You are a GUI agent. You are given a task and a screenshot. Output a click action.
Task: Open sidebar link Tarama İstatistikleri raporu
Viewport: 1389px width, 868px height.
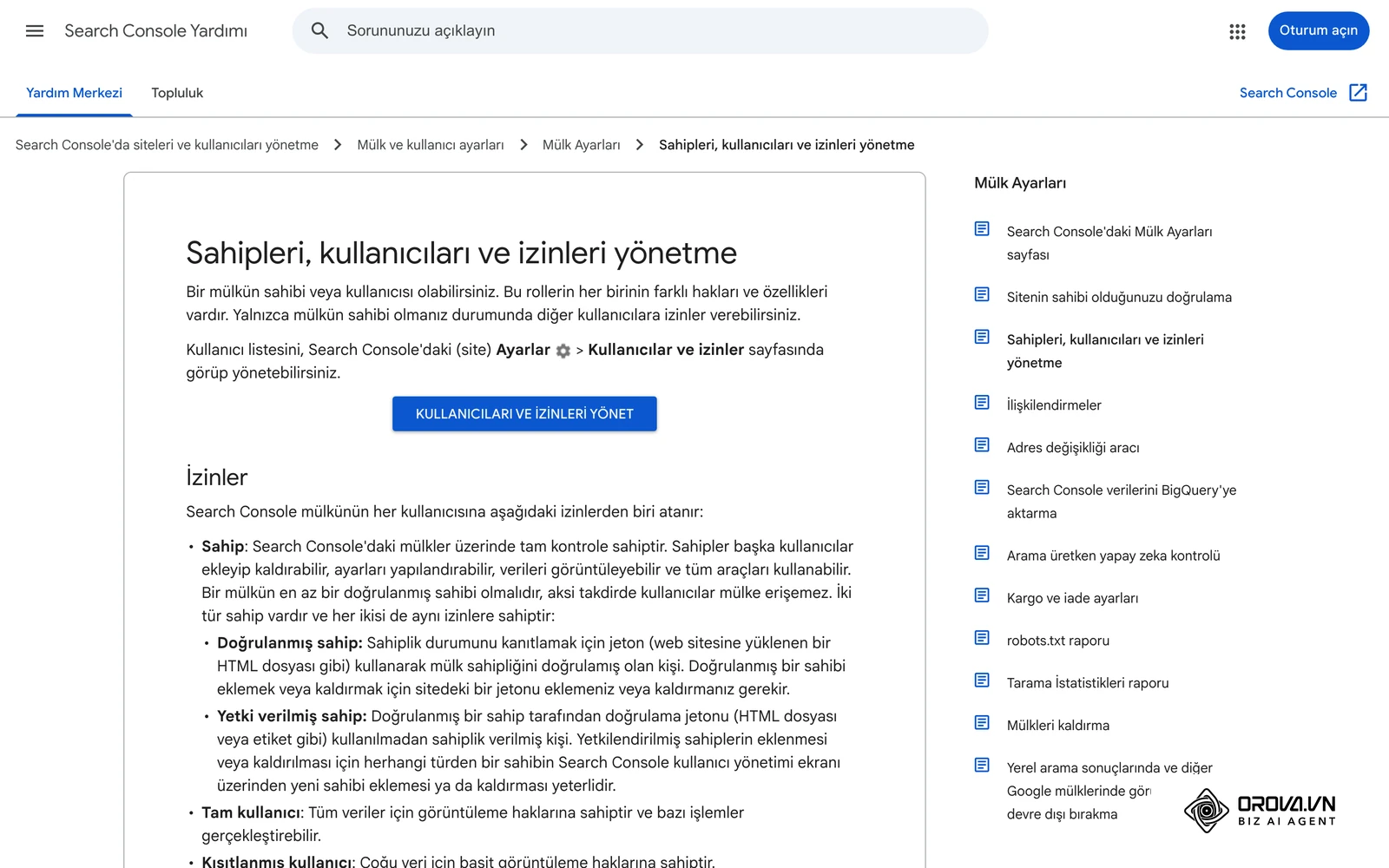click(x=1088, y=683)
